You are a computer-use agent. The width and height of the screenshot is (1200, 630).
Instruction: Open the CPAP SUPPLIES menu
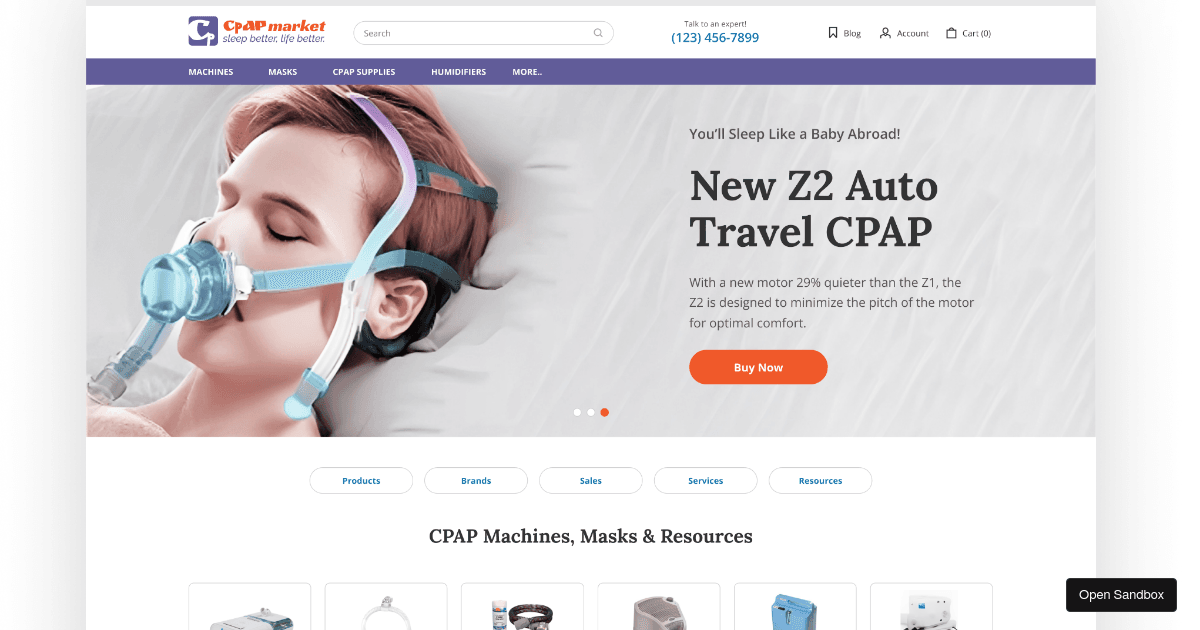(x=364, y=72)
